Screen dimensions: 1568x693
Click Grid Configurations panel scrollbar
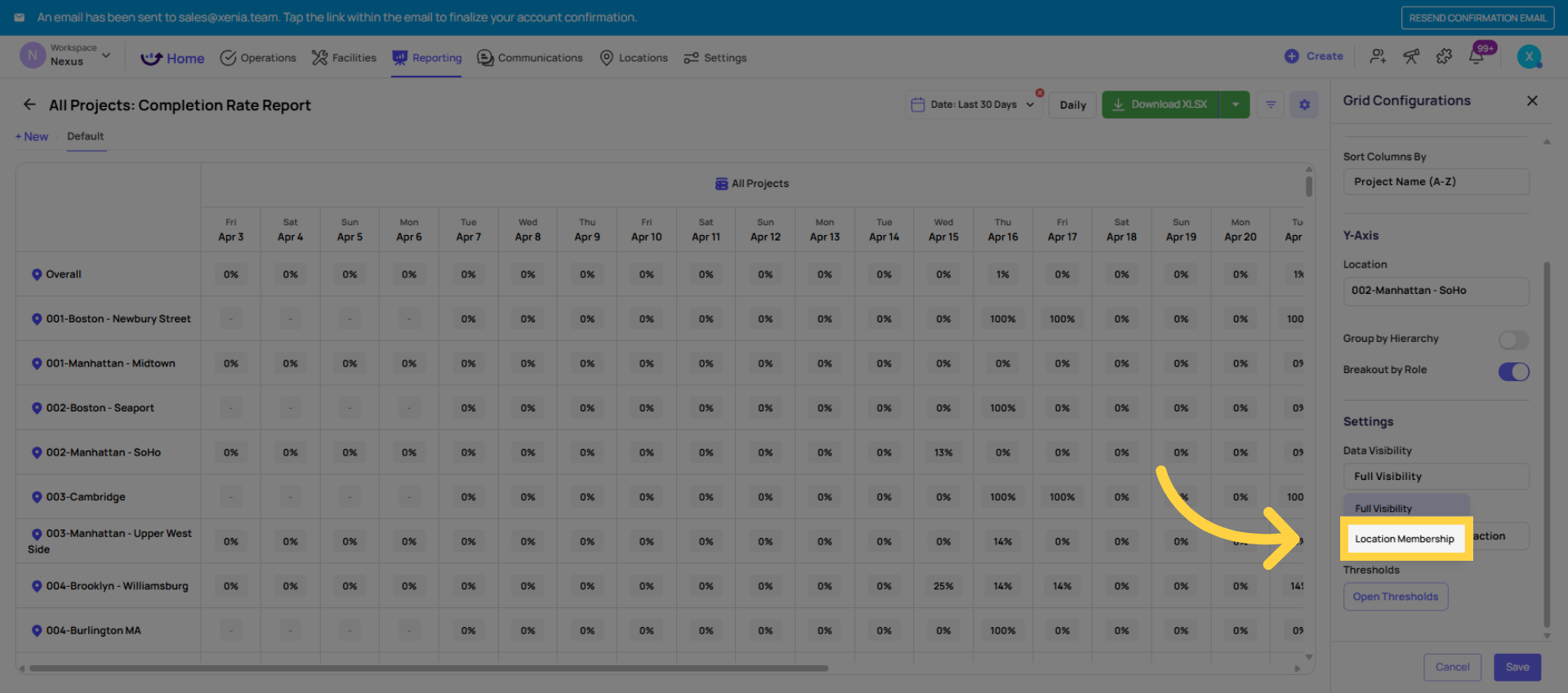(1547, 445)
